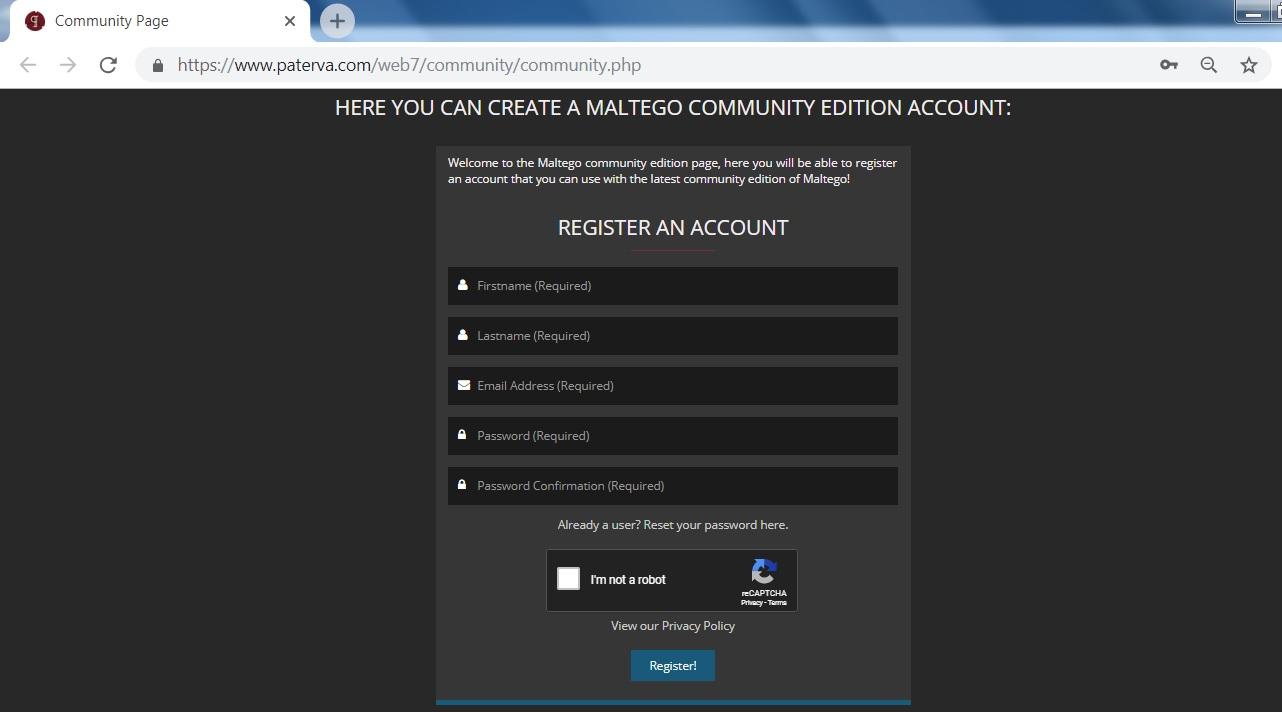Open the reCAPTCHA Terms link
This screenshot has height=712, width=1282.
coord(778,603)
